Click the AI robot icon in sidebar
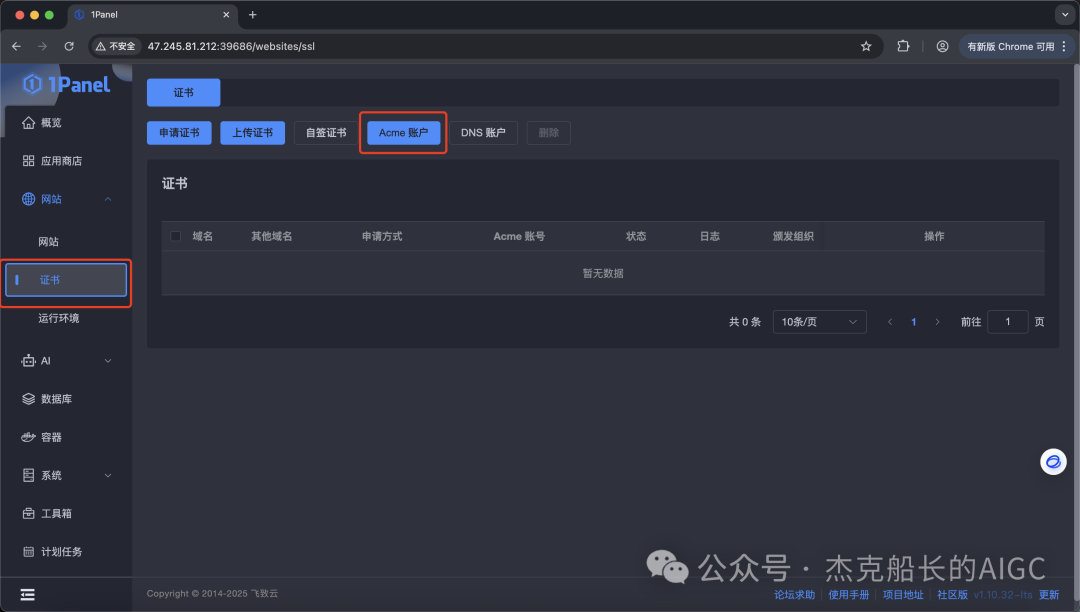1080x612 pixels. pos(28,361)
